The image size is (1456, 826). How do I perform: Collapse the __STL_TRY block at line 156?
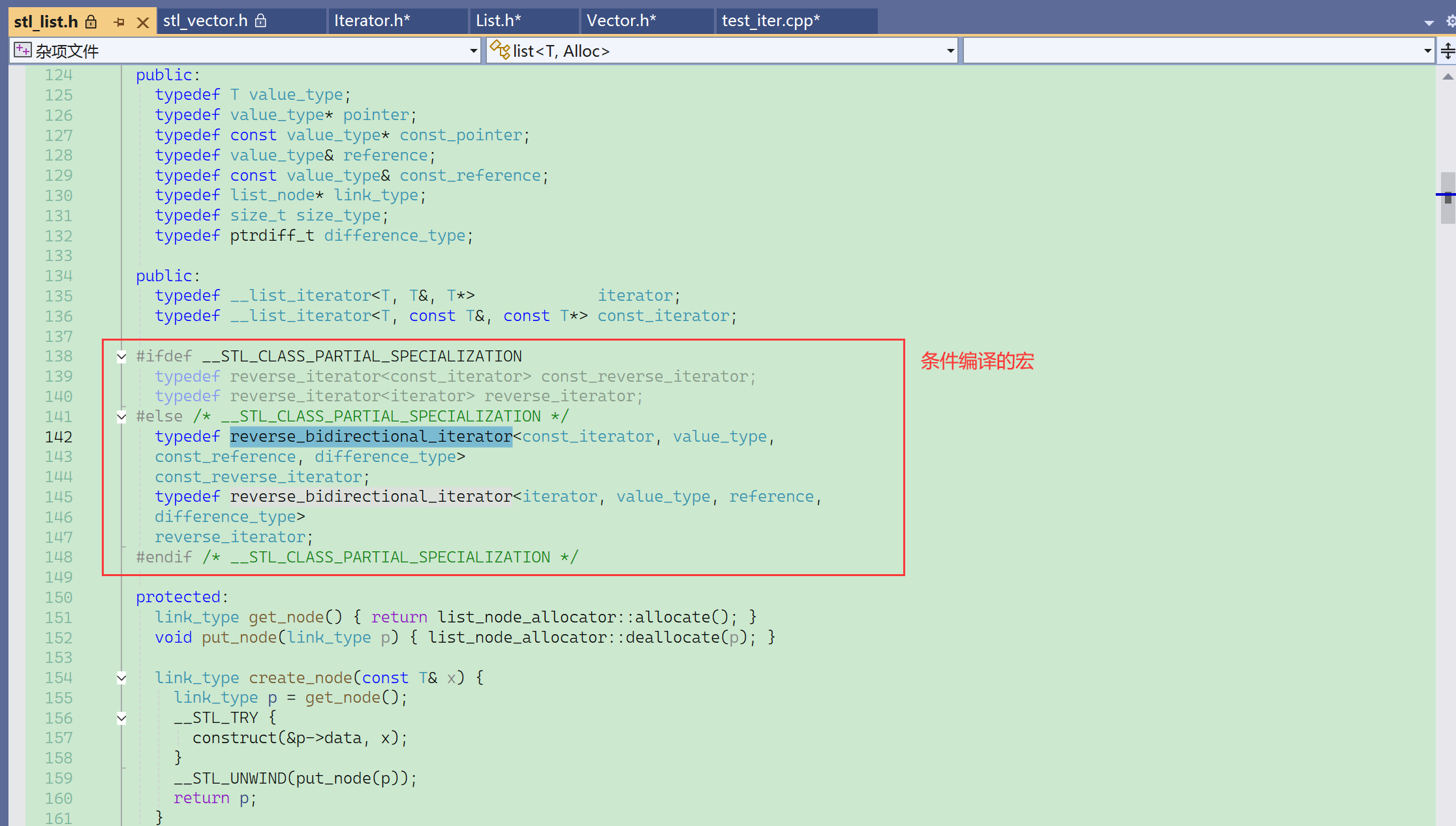[121, 718]
